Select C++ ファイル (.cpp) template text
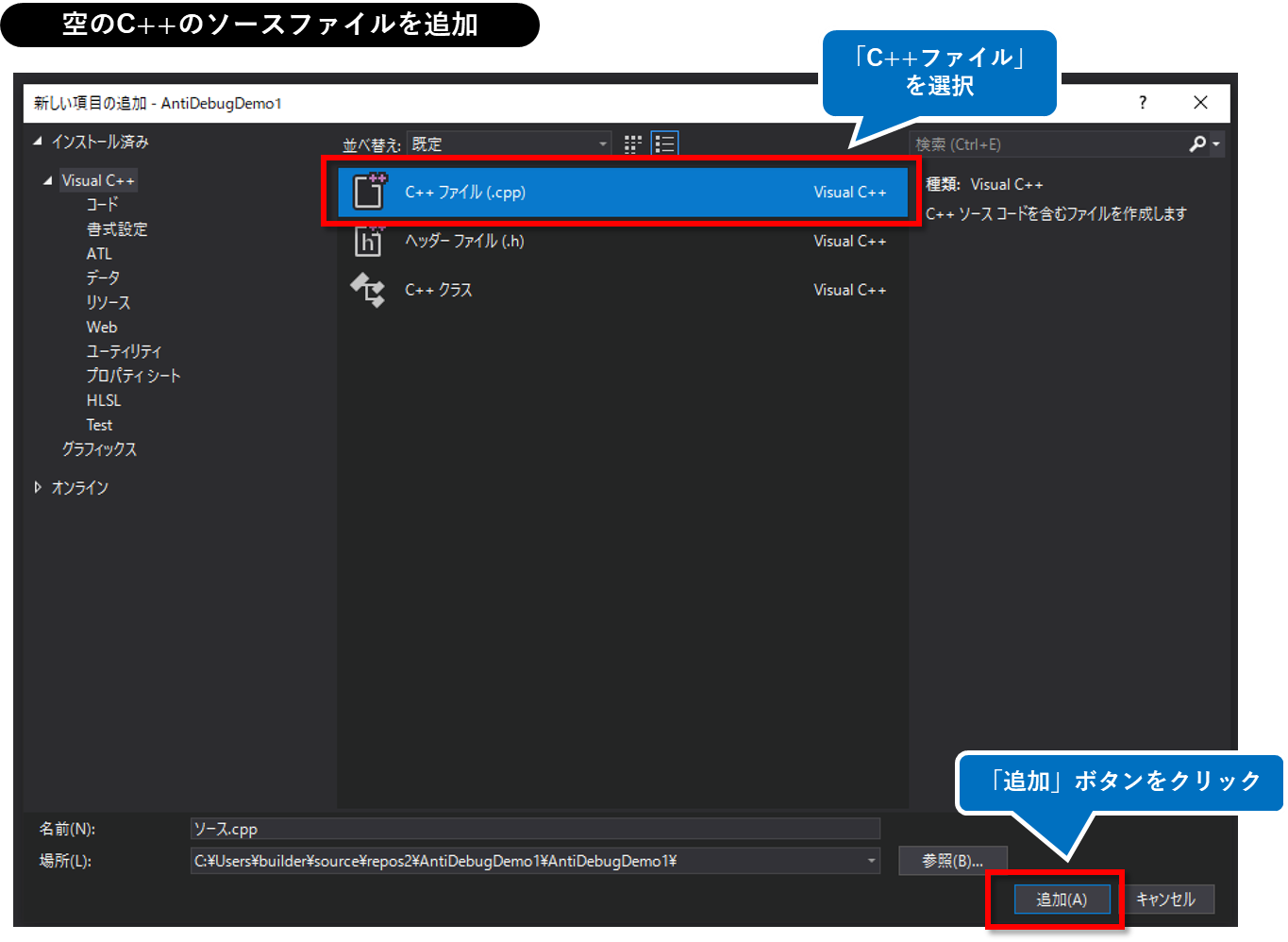 pyautogui.click(x=465, y=193)
